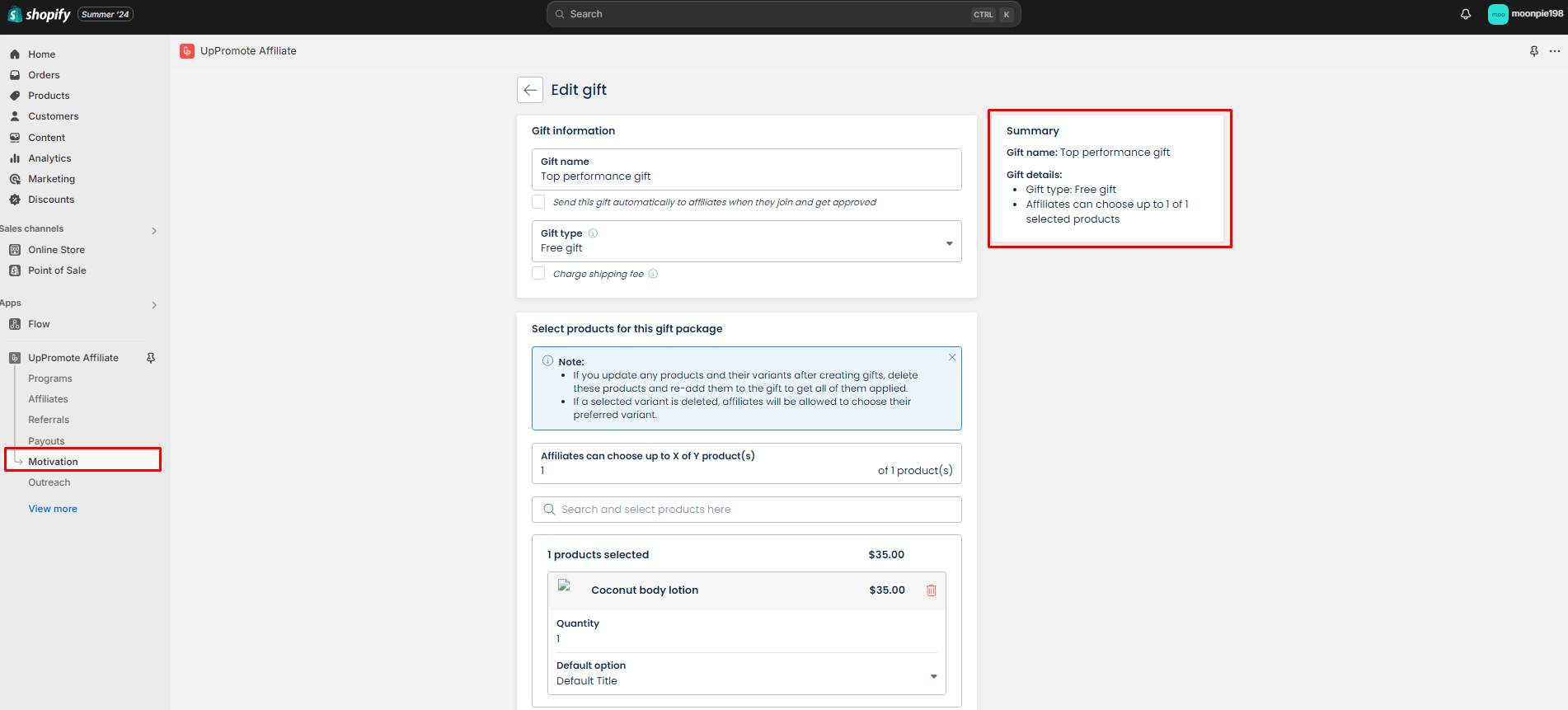Select the Motivation submenu item

tap(53, 462)
